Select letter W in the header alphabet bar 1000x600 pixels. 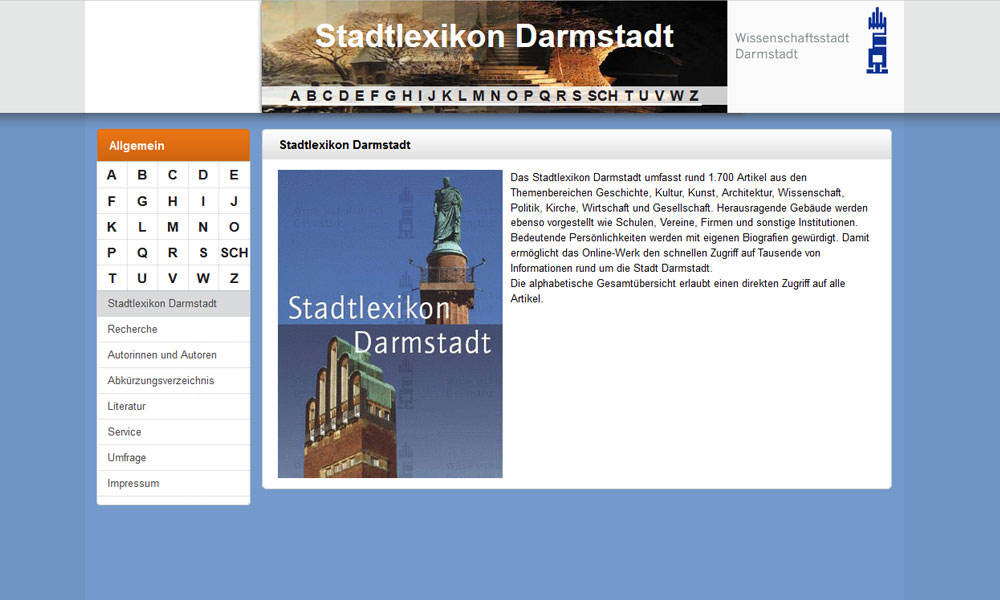[676, 96]
